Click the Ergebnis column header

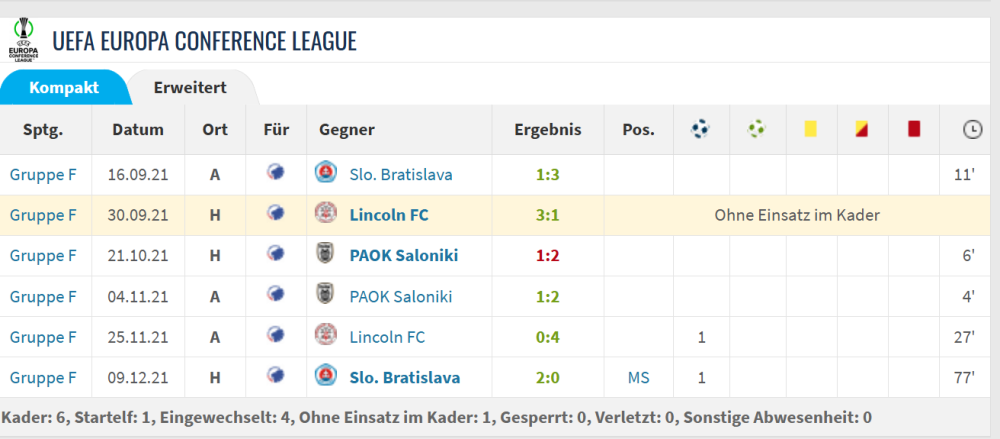tap(547, 130)
